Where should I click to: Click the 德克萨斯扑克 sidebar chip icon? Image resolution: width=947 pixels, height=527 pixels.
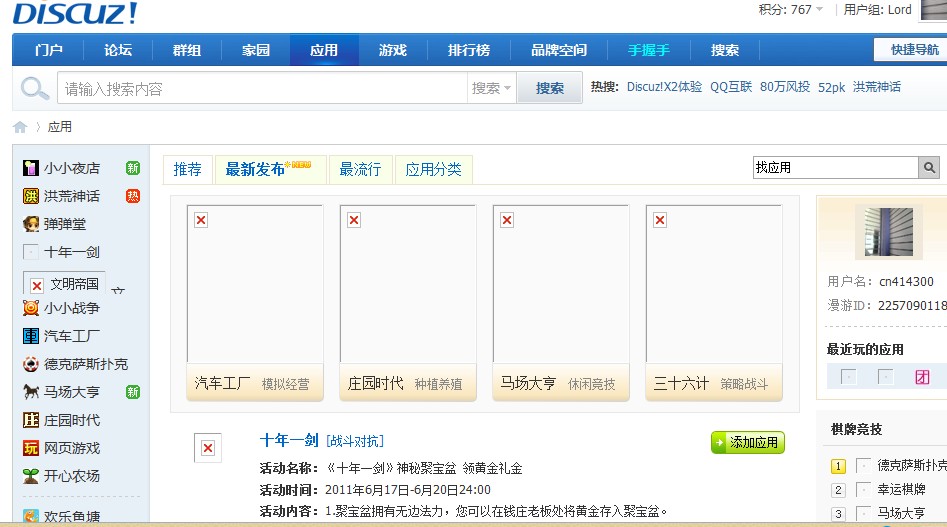coord(30,364)
